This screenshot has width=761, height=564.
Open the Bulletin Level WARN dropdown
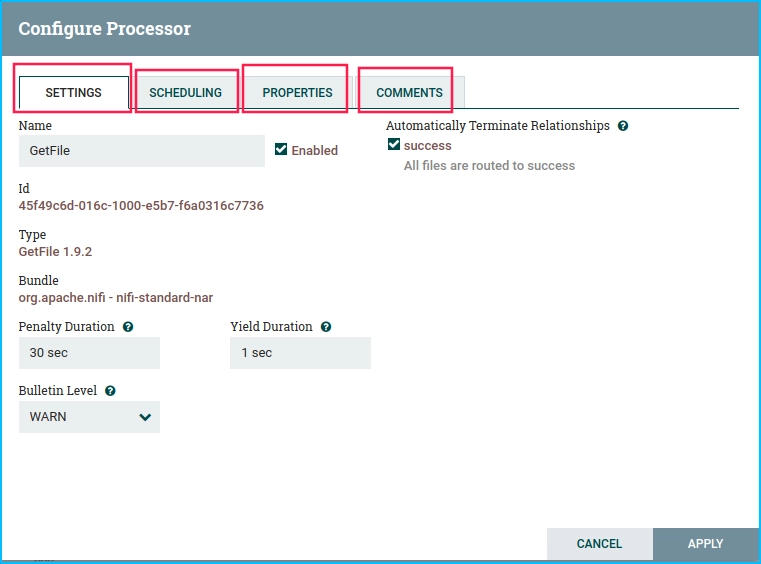(x=89, y=417)
